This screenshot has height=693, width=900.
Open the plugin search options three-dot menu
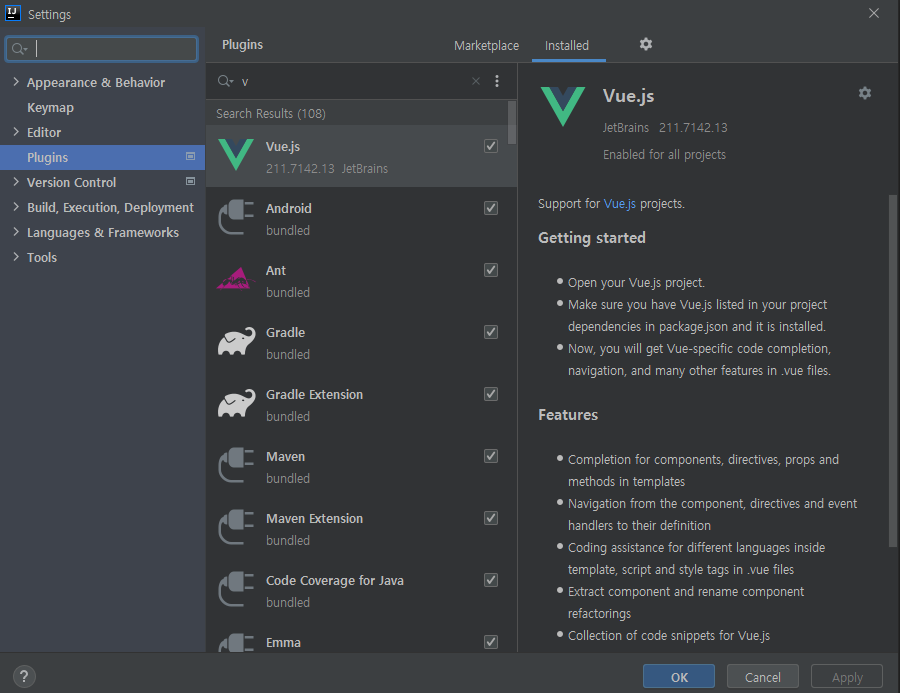(497, 81)
